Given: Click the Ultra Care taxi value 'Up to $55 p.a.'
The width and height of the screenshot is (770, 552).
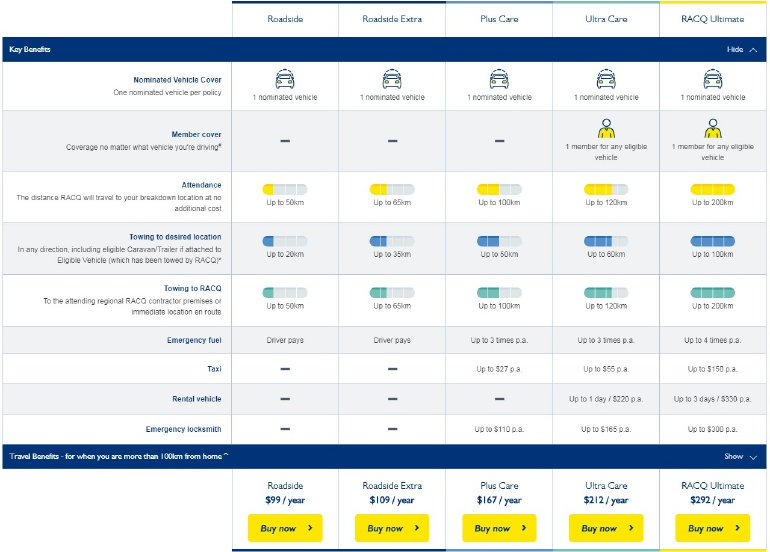Looking at the screenshot, I should [x=606, y=369].
